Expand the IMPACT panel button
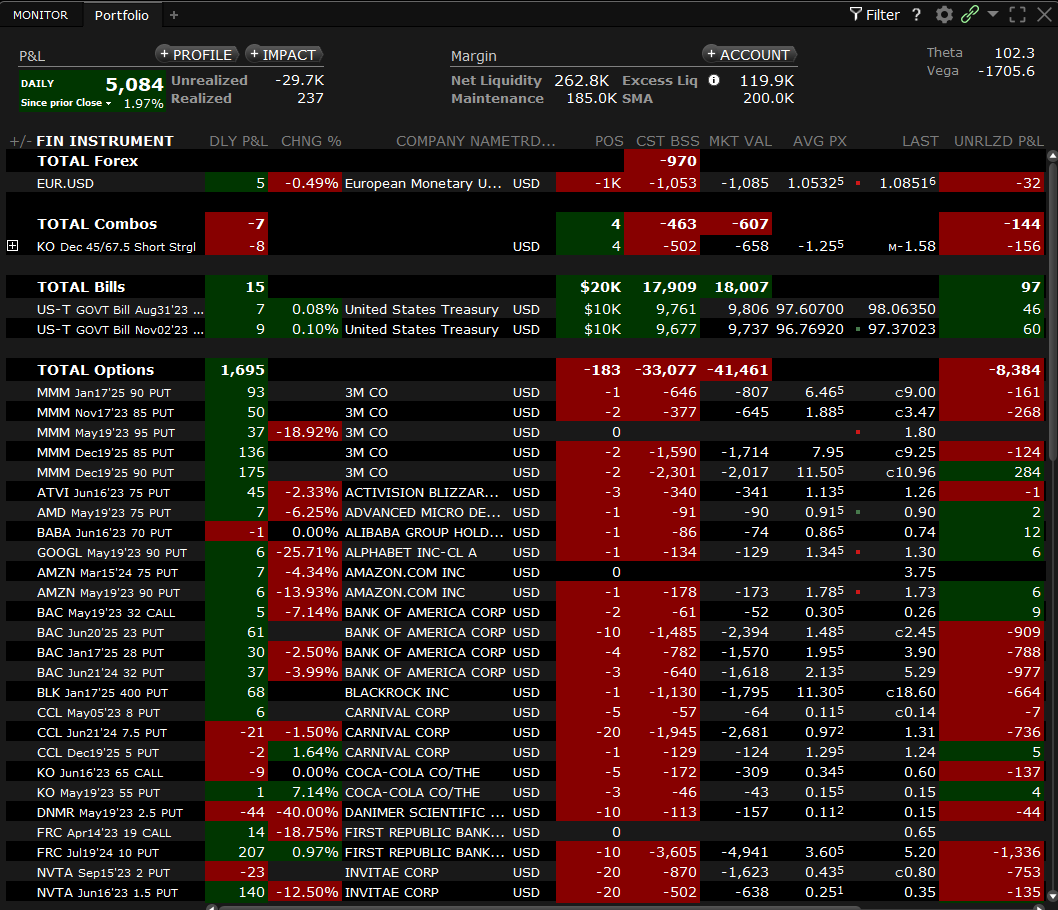 point(284,55)
